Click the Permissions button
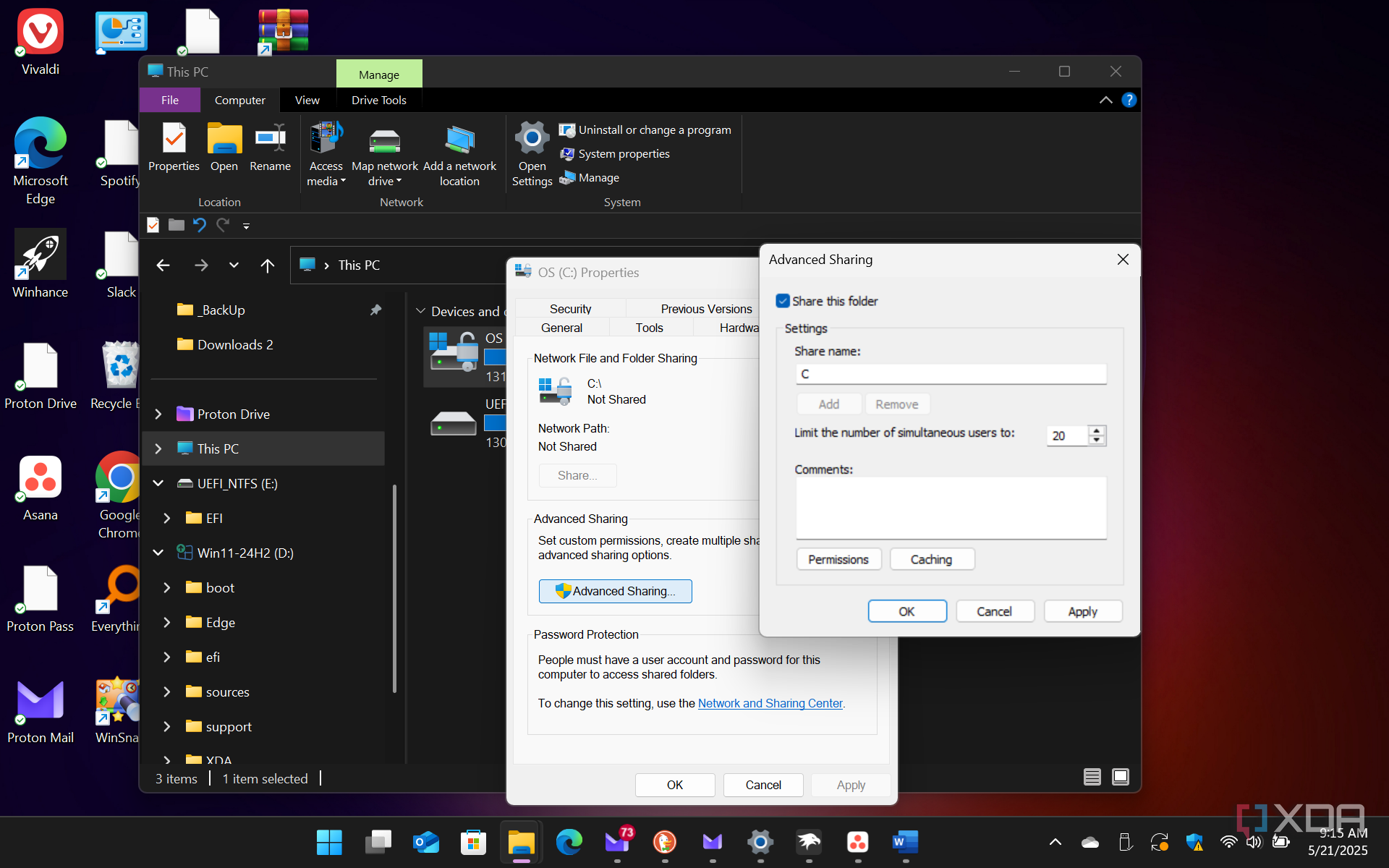This screenshot has width=1389, height=868. pos(838,559)
